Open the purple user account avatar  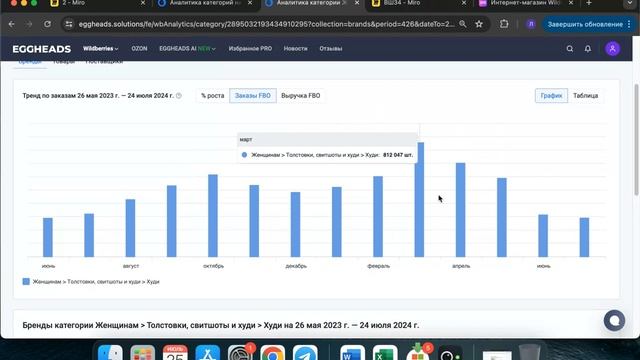pyautogui.click(x=612, y=49)
